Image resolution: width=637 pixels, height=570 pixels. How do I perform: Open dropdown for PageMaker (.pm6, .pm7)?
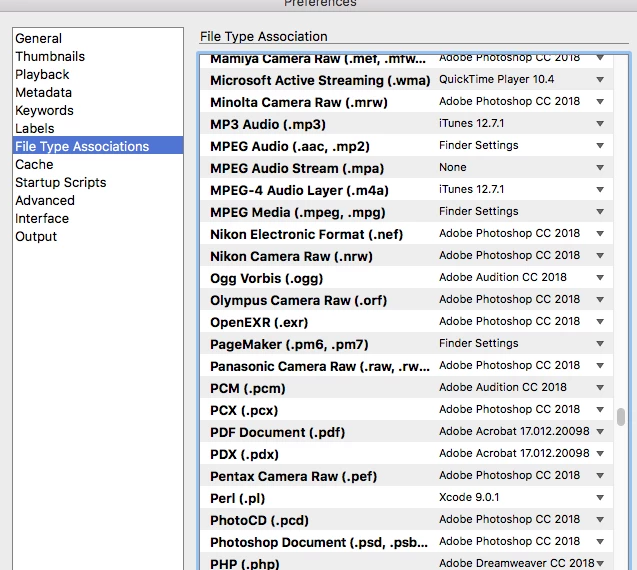tap(600, 344)
